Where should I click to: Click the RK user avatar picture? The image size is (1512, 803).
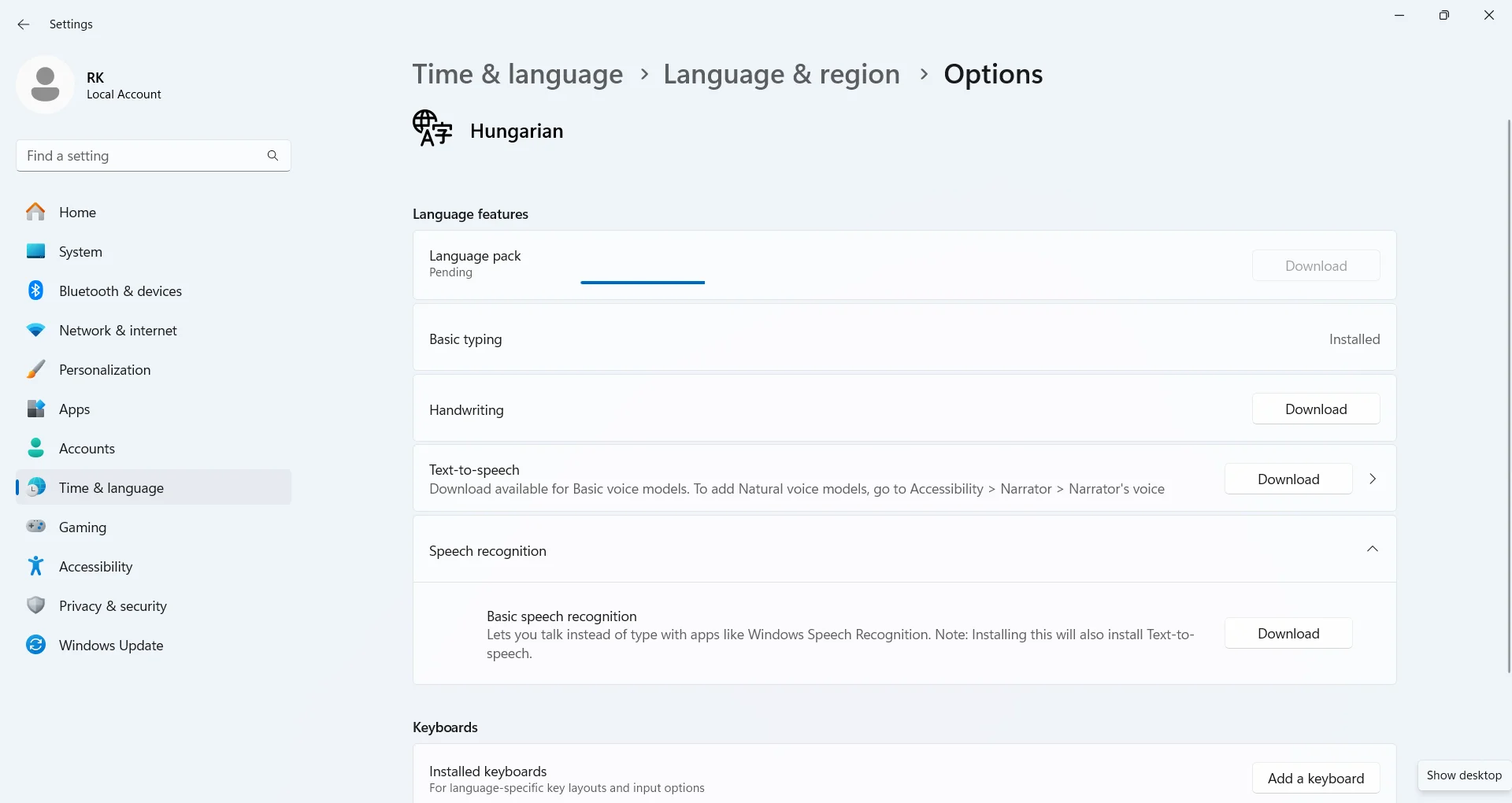pos(45,84)
